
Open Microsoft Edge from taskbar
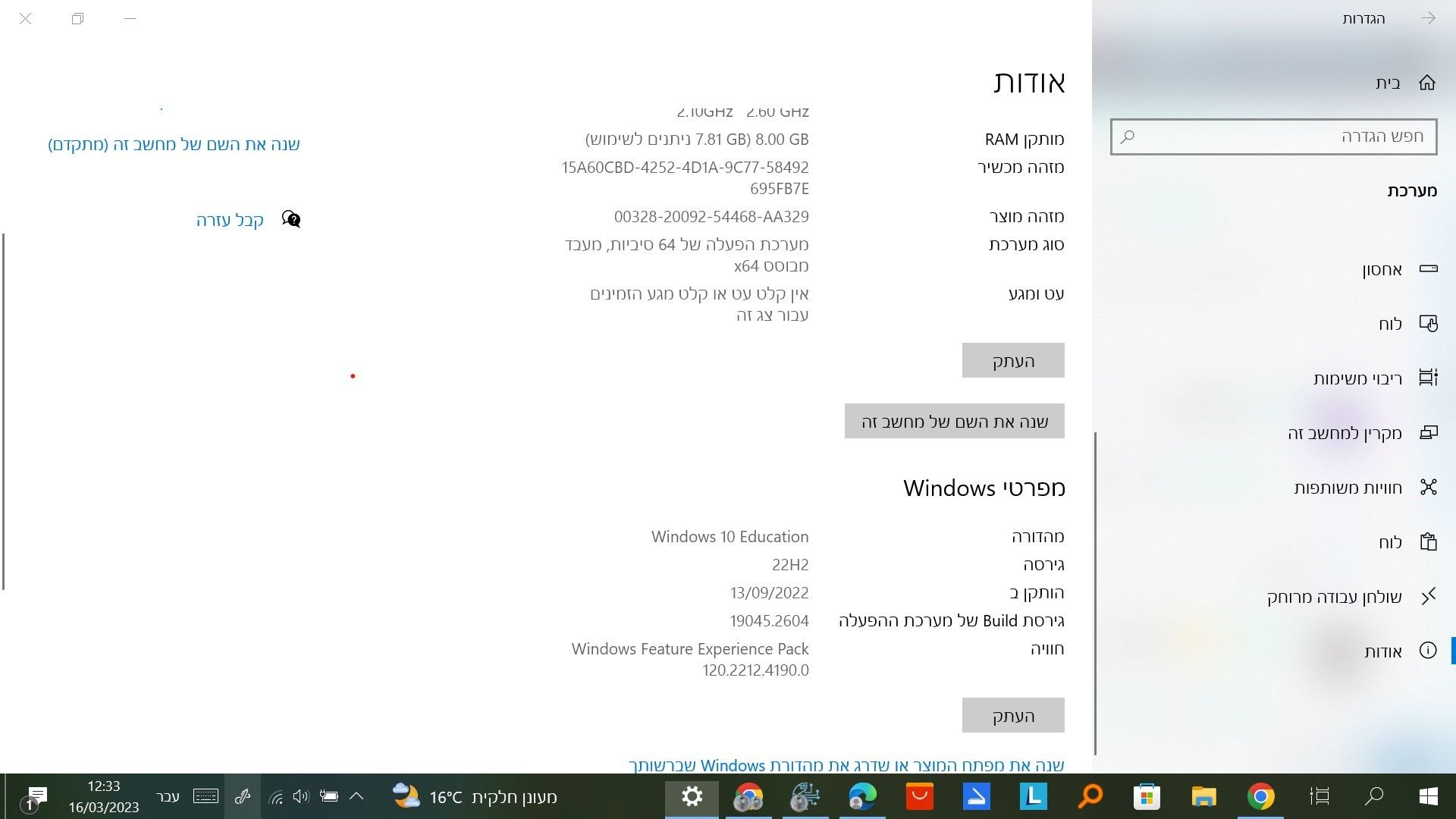[x=862, y=796]
